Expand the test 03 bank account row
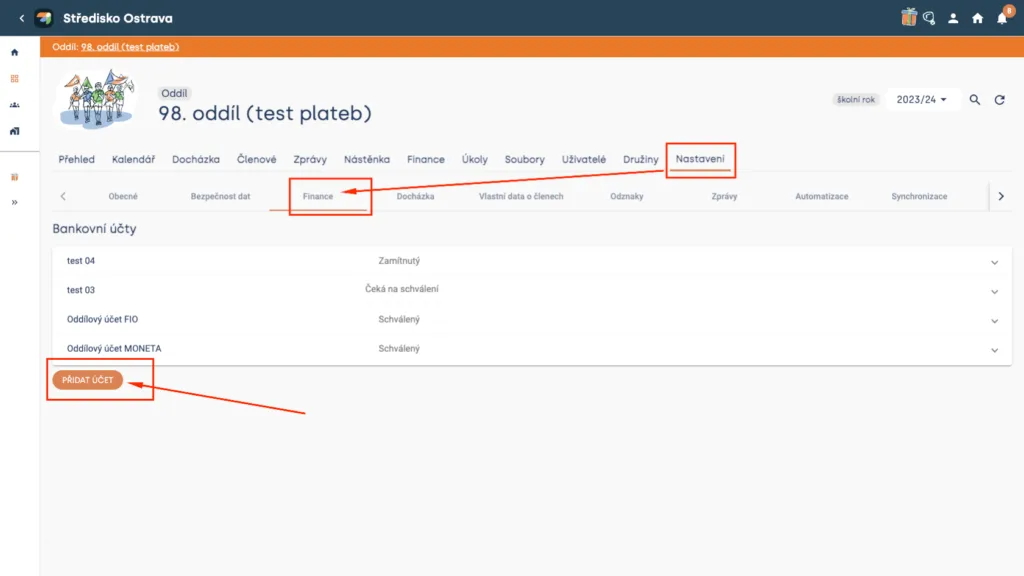Screen dimensions: 1024x576 (x=532, y=290)
